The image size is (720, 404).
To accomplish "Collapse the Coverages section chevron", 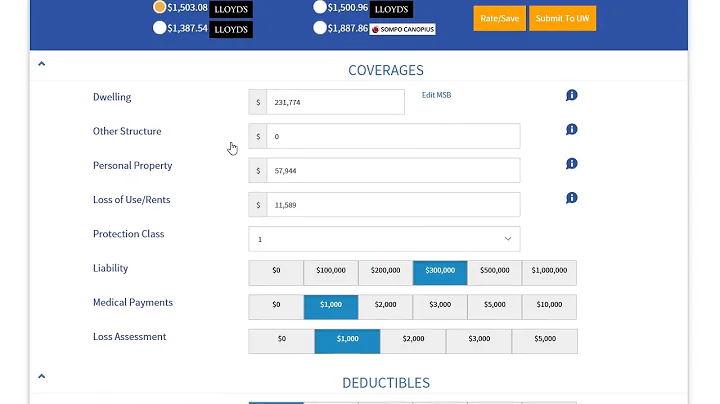I will [x=41, y=64].
